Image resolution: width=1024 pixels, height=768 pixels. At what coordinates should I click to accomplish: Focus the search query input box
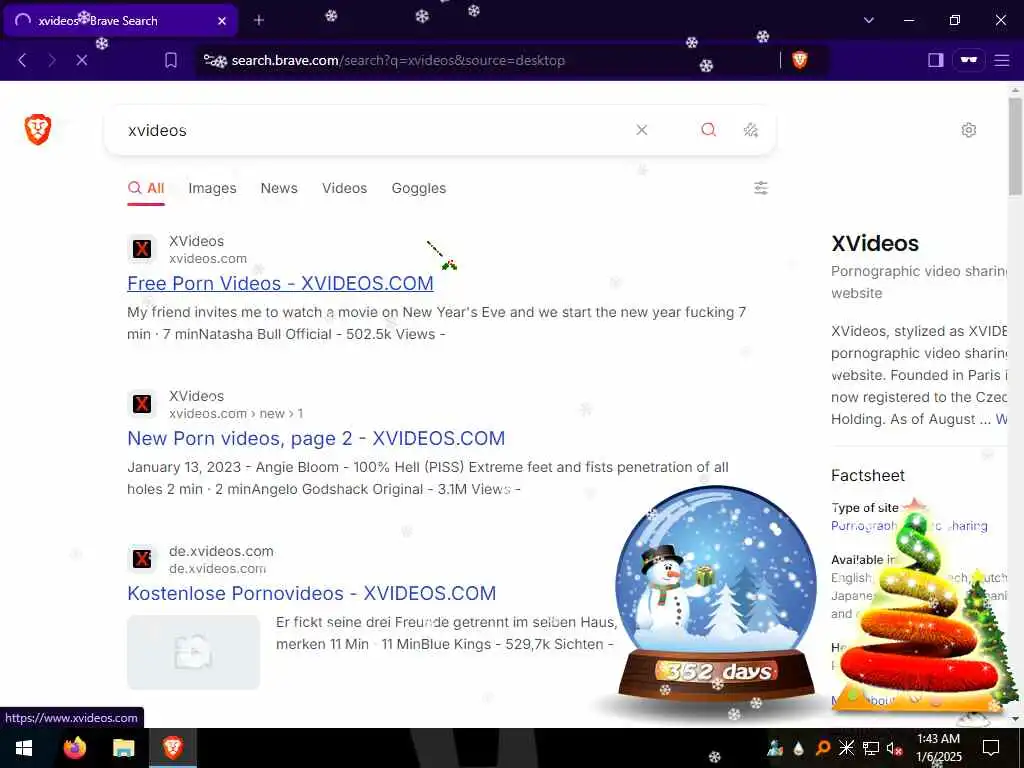click(372, 131)
